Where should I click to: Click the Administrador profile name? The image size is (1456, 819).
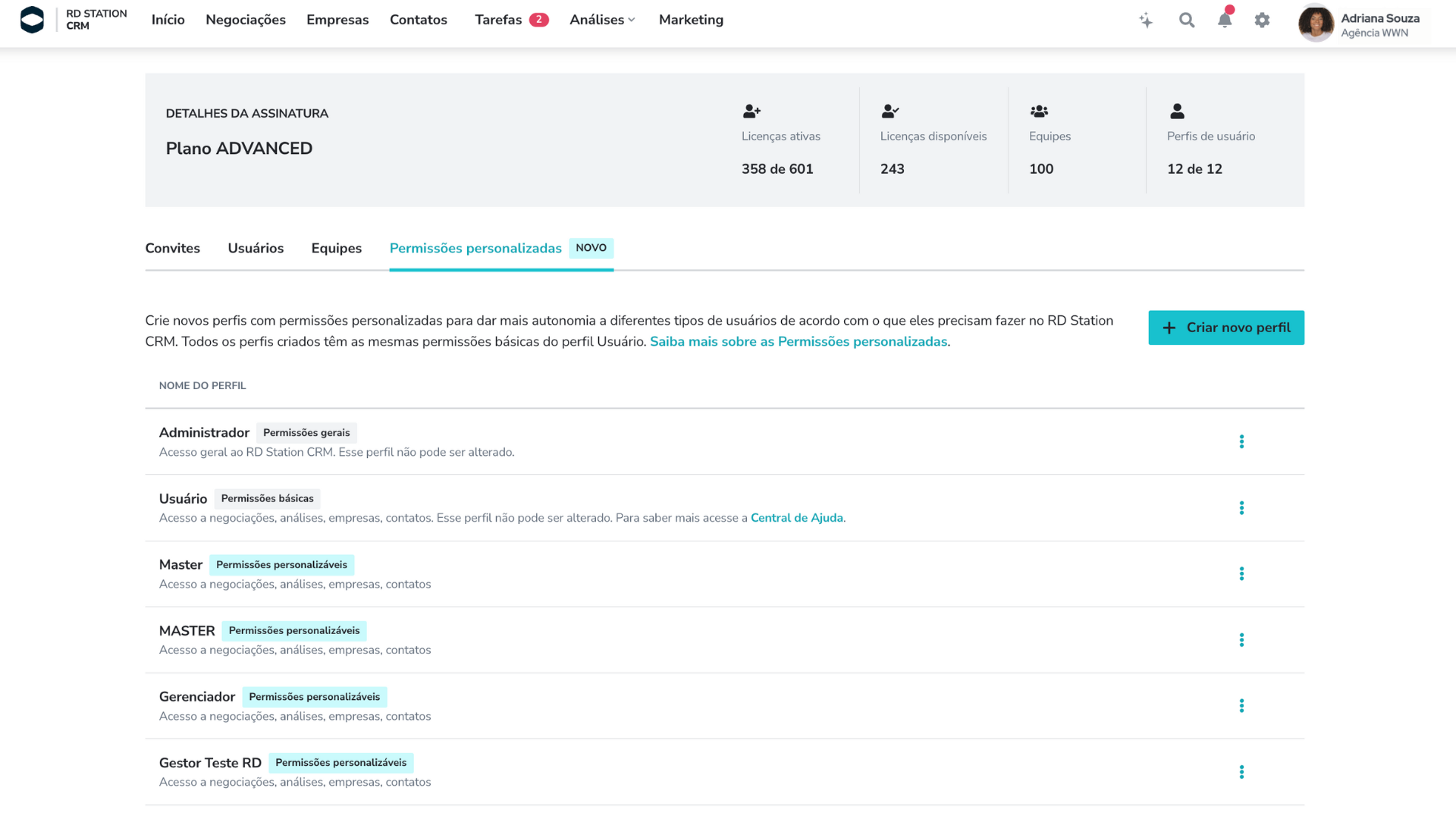(204, 432)
